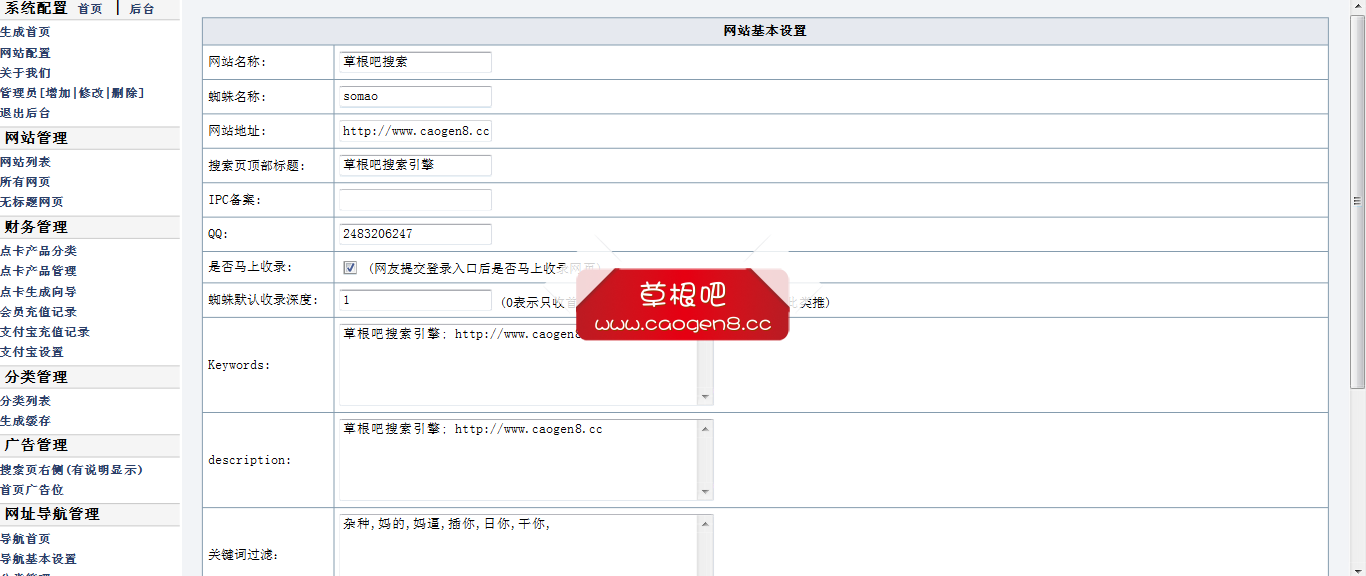The width and height of the screenshot is (1366, 576).
Task: Open 网站配置 settings page
Action: 23,52
